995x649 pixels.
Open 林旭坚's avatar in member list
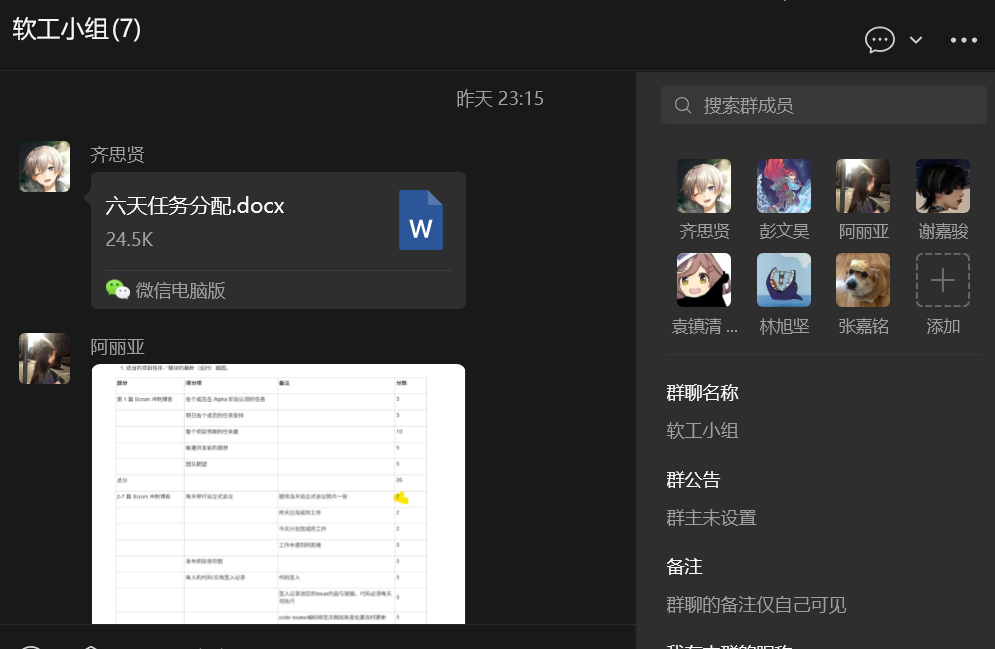pyautogui.click(x=783, y=280)
